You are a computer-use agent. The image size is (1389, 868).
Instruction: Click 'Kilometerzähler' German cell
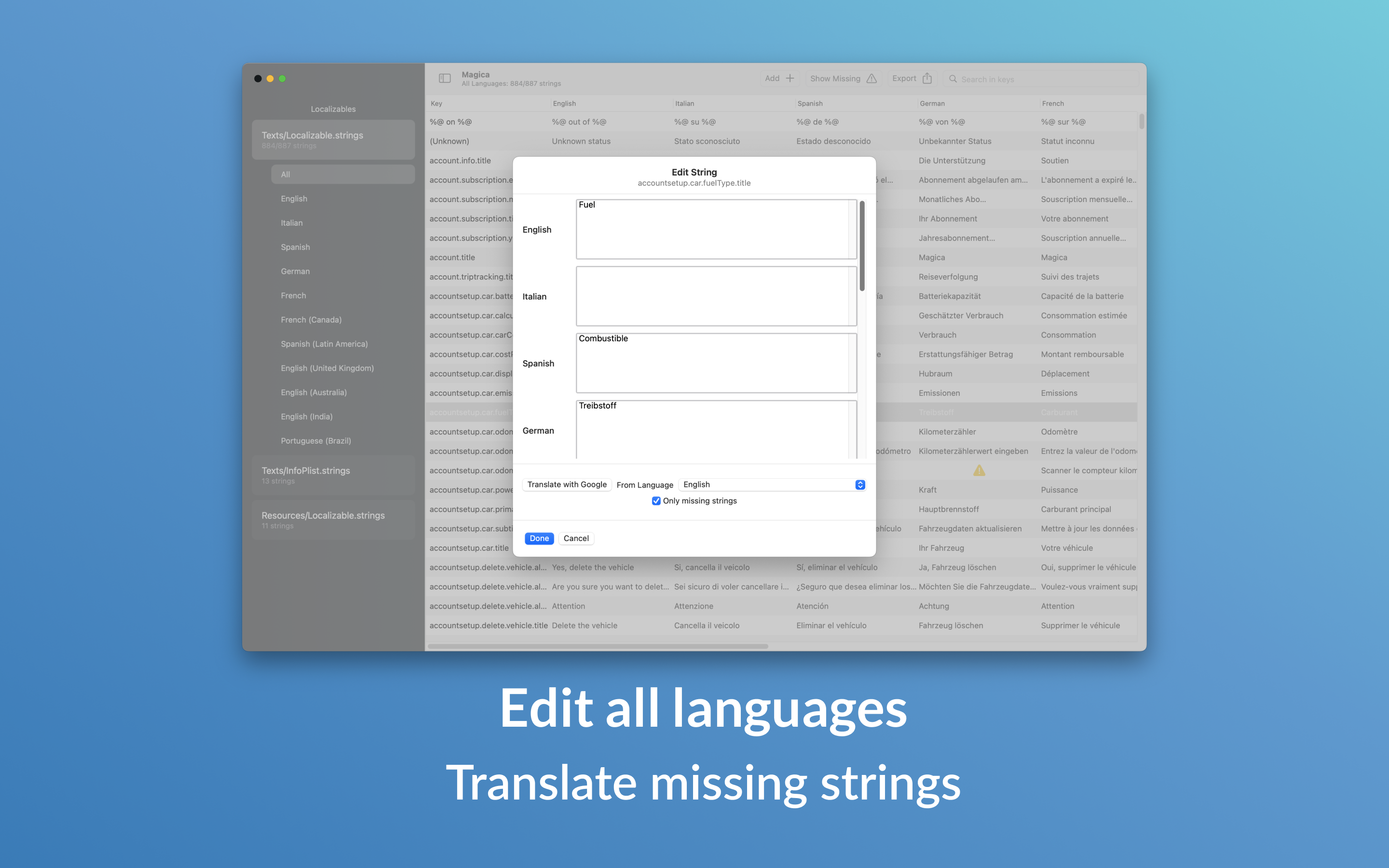point(947,432)
